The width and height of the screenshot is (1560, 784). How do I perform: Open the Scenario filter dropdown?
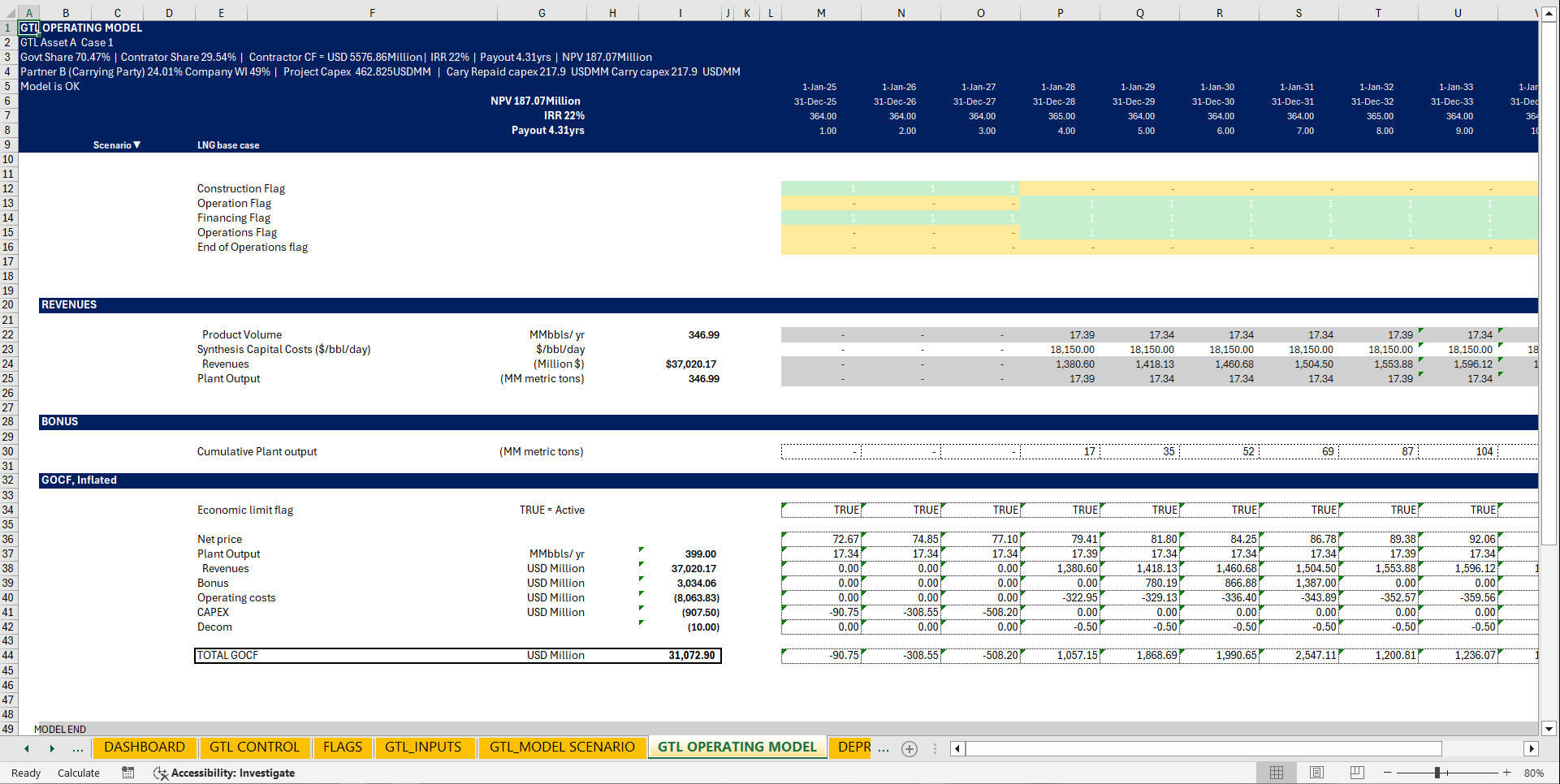coord(138,144)
